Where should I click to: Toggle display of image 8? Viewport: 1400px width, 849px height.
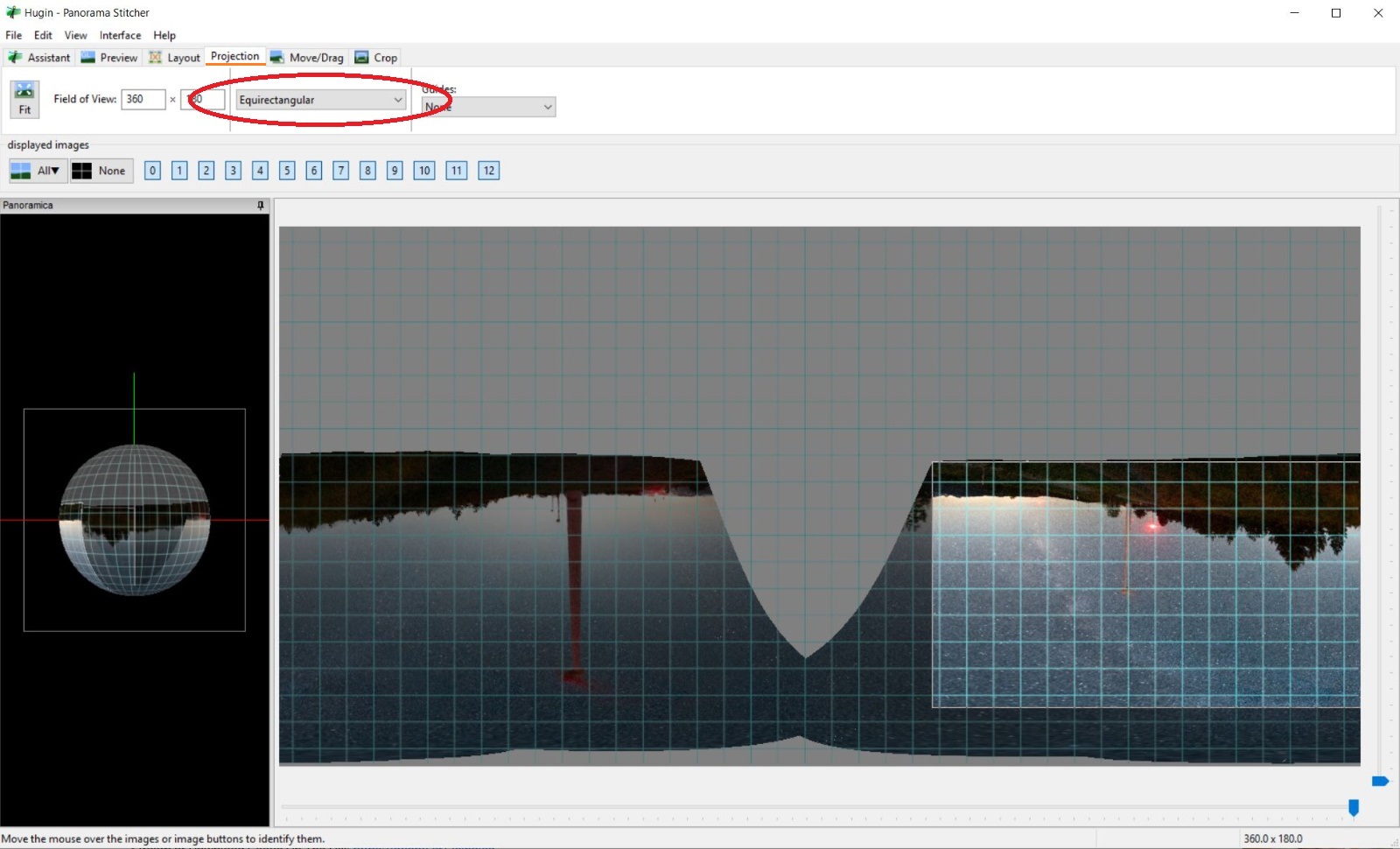[x=367, y=171]
